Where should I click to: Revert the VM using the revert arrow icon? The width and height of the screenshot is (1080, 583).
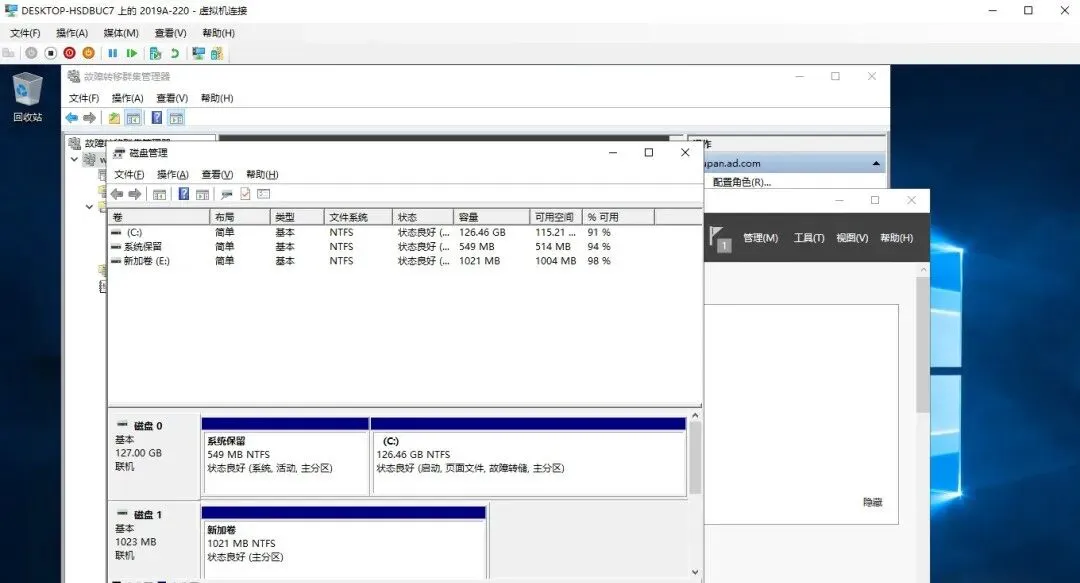point(178,53)
